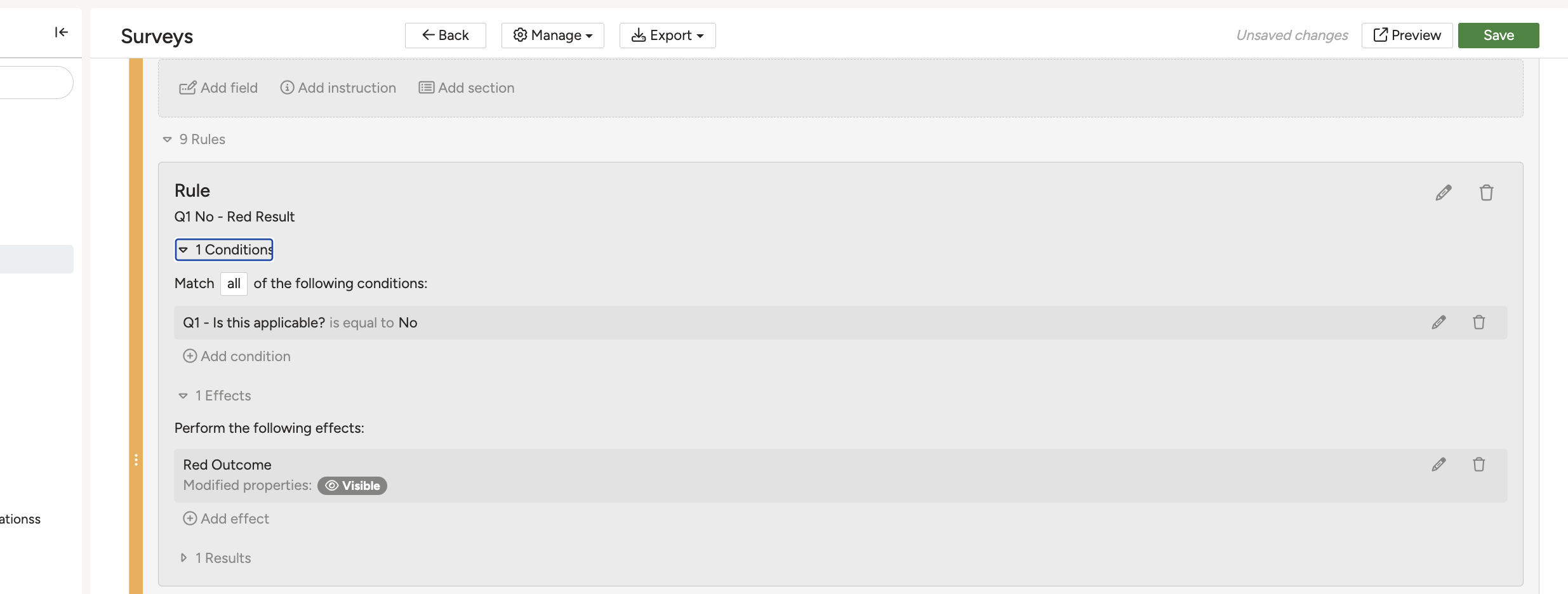The image size is (1568, 594).
Task: Expand the 1 Results section
Action: (x=215, y=558)
